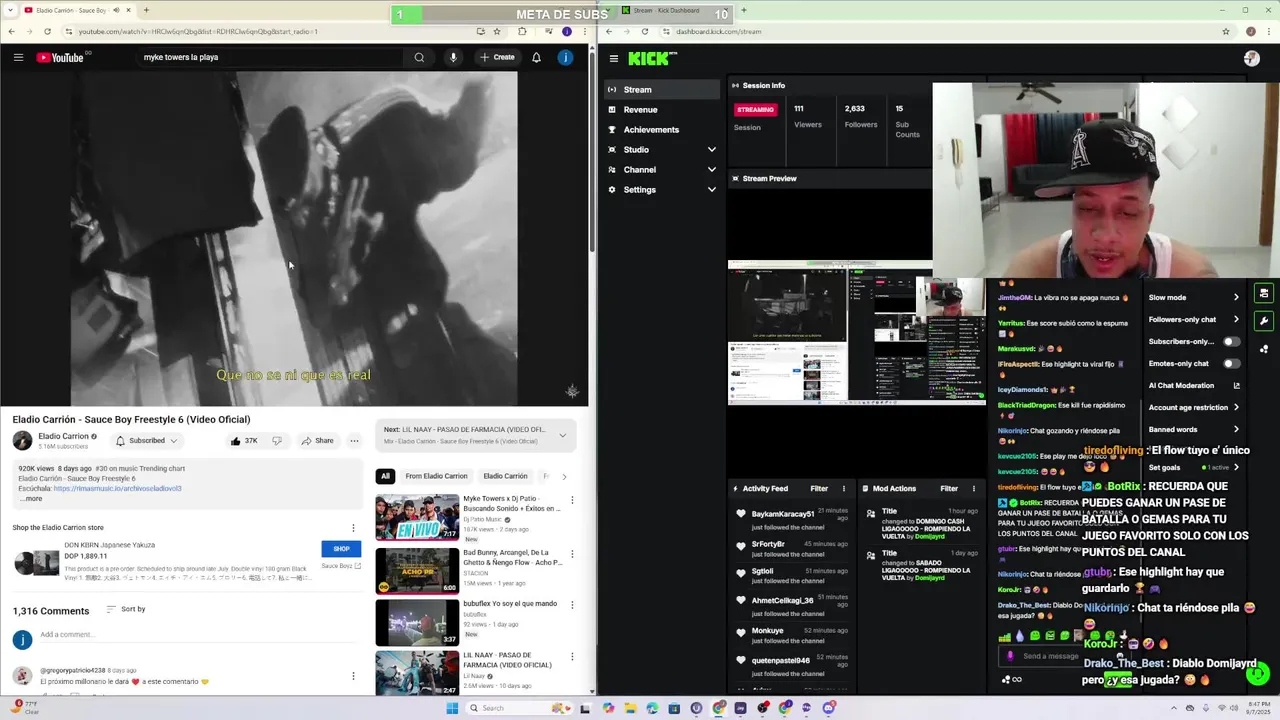This screenshot has width=1280, height=720.
Task: Open new tab in YouTube browser window
Action: (x=146, y=10)
